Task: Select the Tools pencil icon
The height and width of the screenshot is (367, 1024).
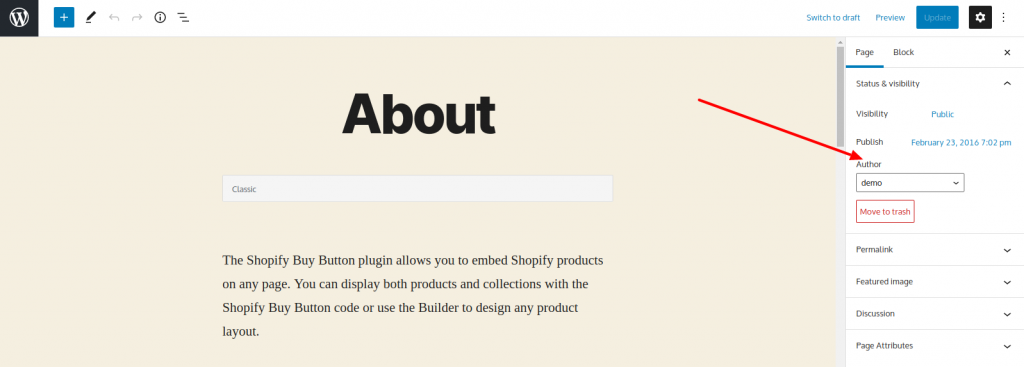Action: point(91,18)
